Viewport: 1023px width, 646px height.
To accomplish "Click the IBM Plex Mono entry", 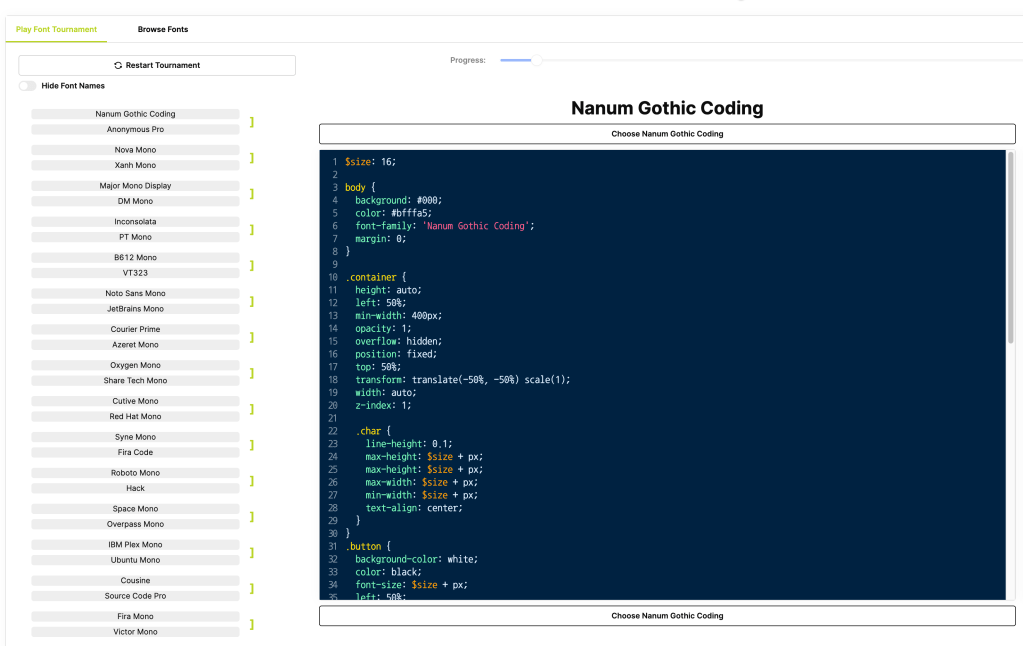I will (135, 545).
